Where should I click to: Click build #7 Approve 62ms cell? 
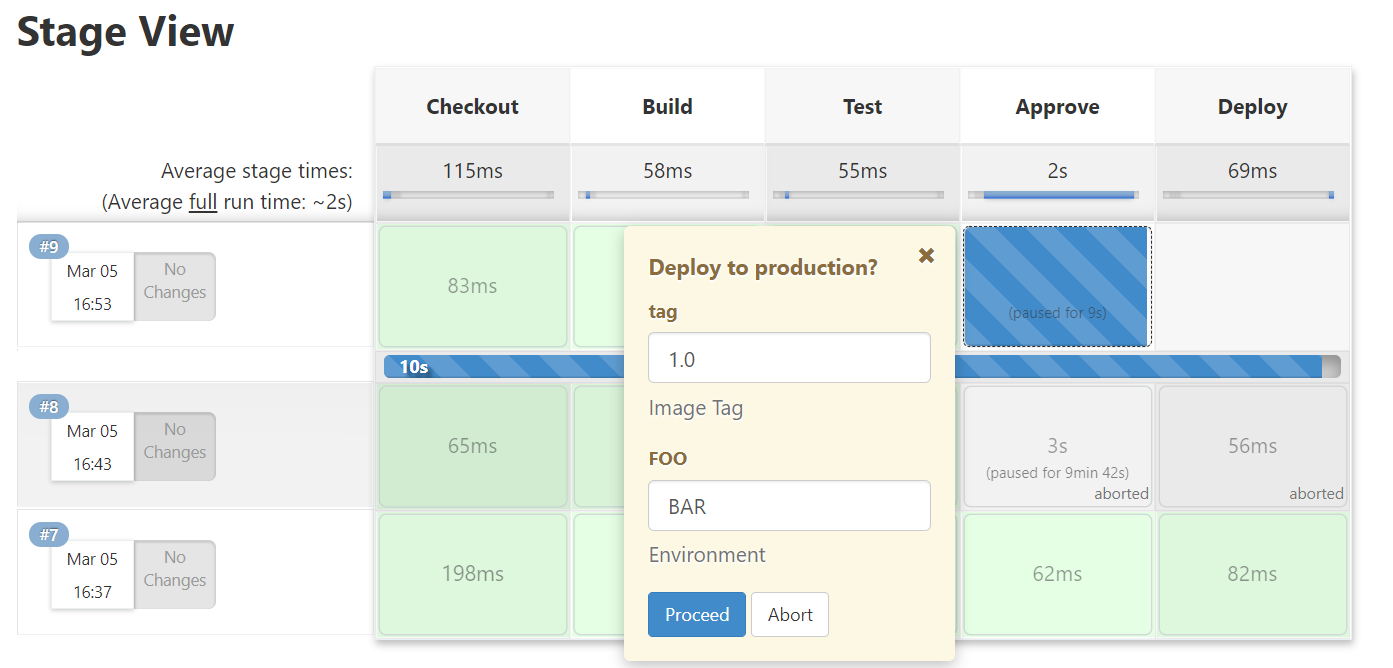(1057, 574)
